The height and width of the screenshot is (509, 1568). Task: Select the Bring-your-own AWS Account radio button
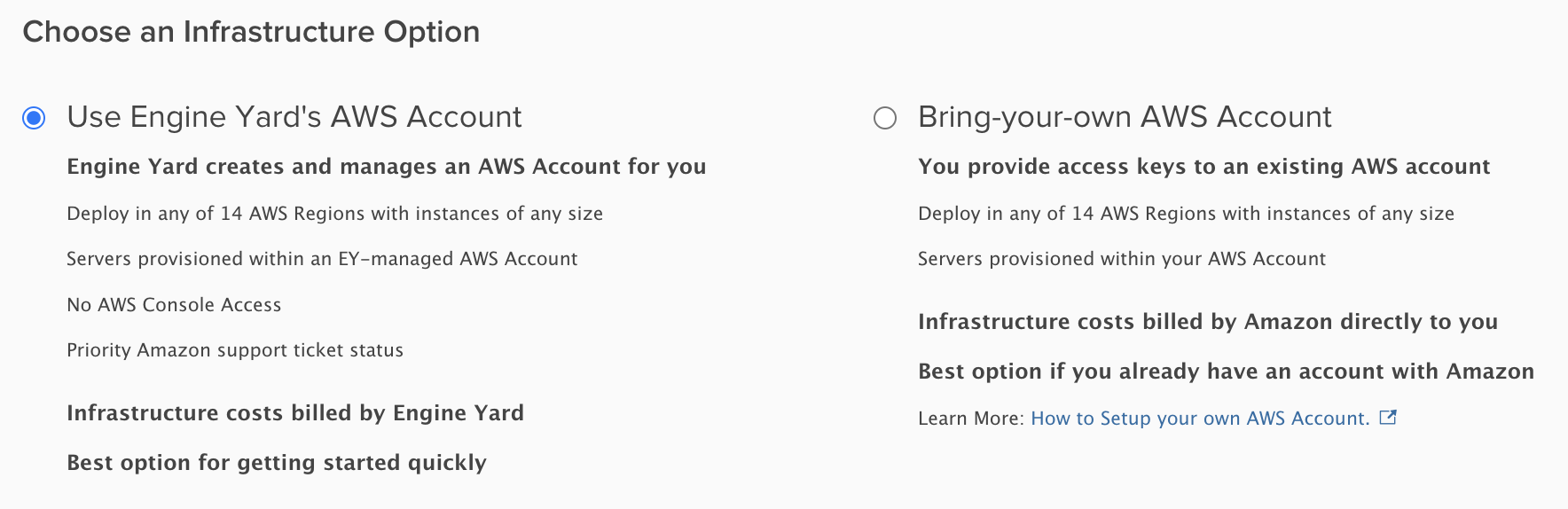[885, 118]
